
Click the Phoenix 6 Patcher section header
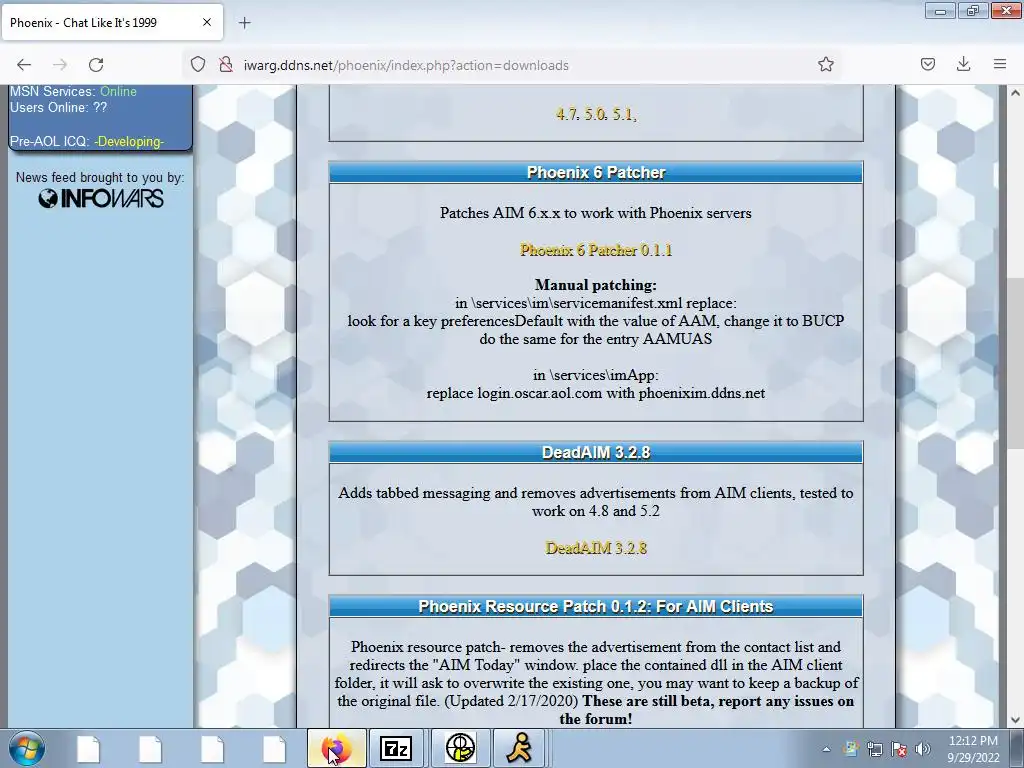point(596,172)
